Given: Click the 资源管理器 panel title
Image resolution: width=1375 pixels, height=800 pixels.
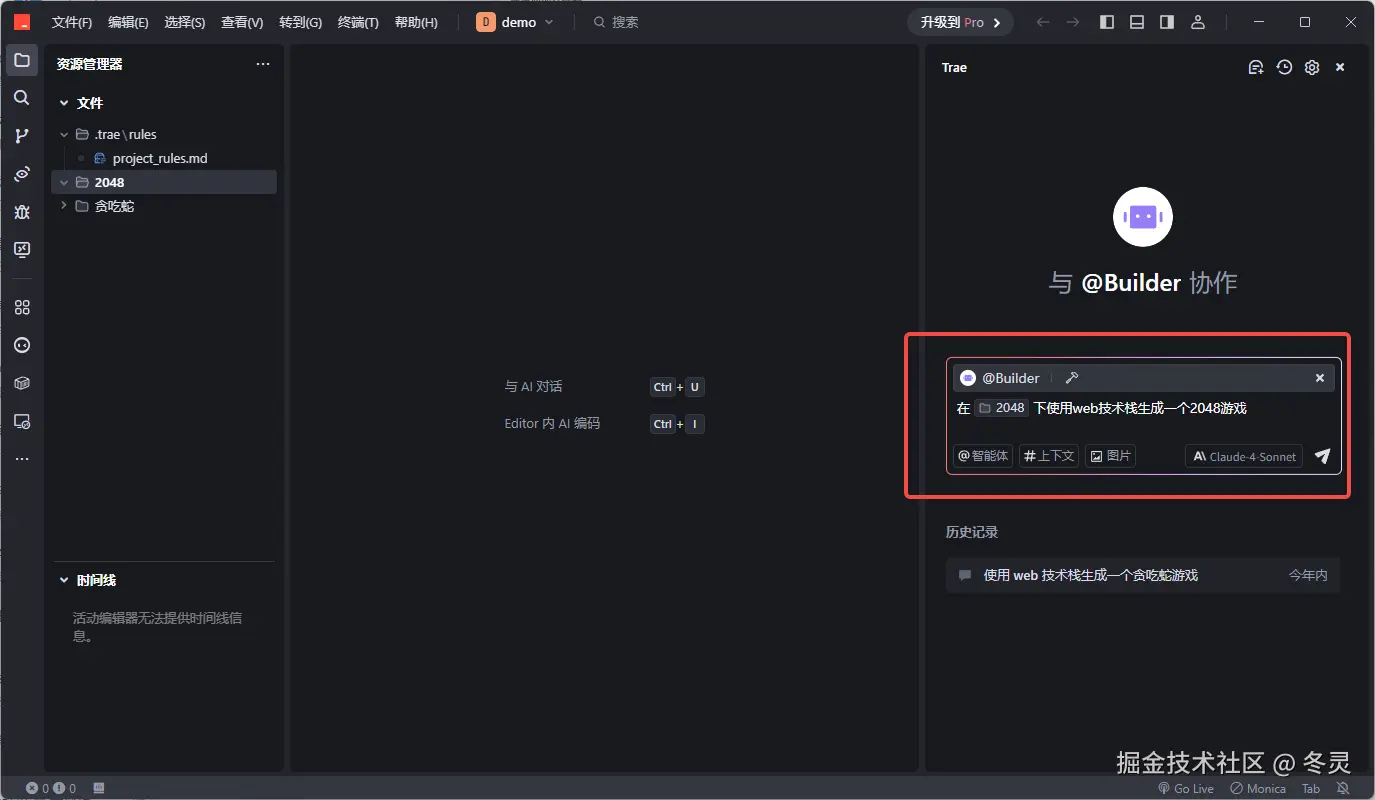Looking at the screenshot, I should [90, 64].
